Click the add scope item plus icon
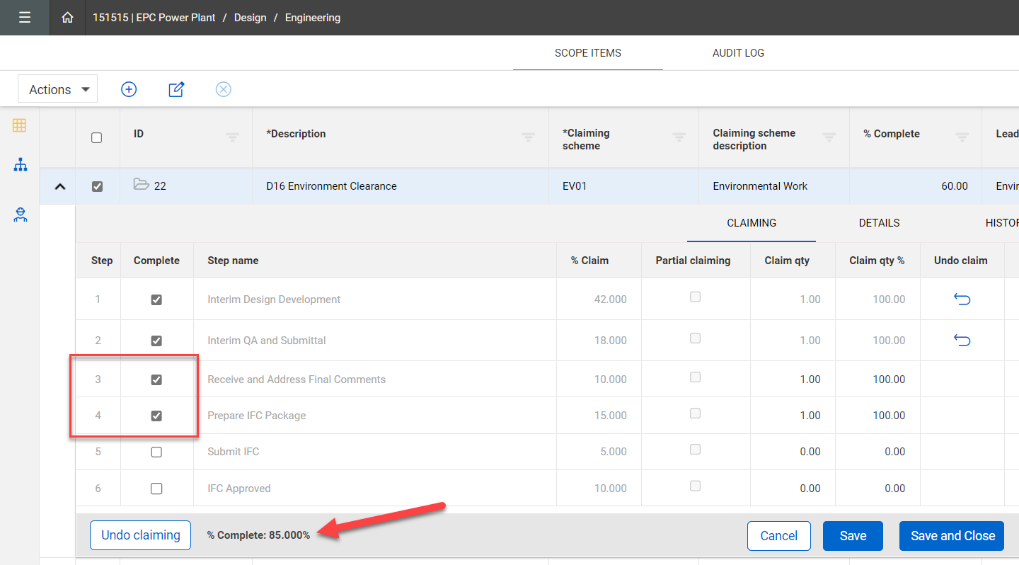Viewport: 1019px width, 565px height. pos(129,89)
